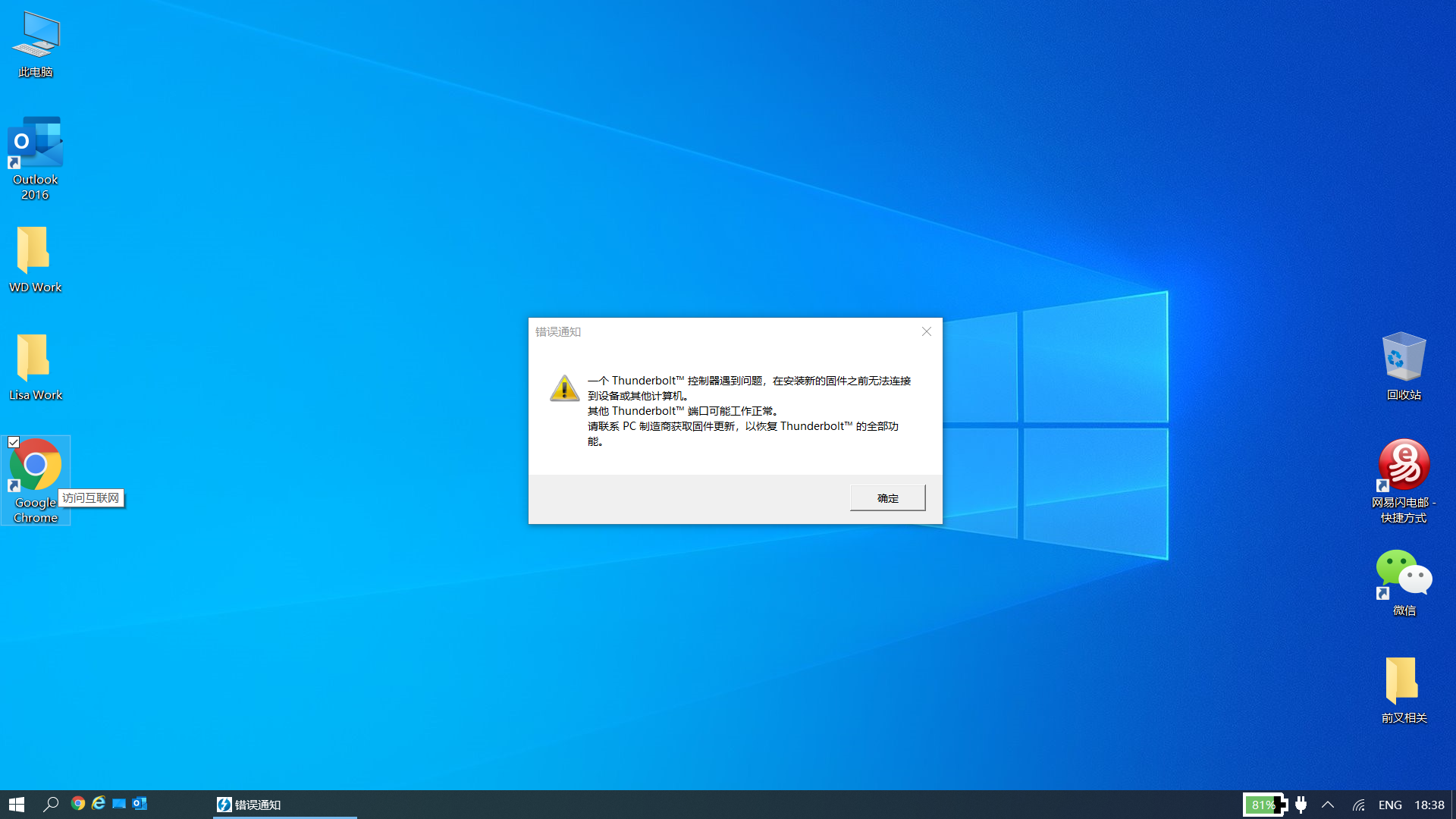Screen dimensions: 1456x819
Task: Select the 网易闪电邮 shortcut icon
Action: [x=1404, y=481]
